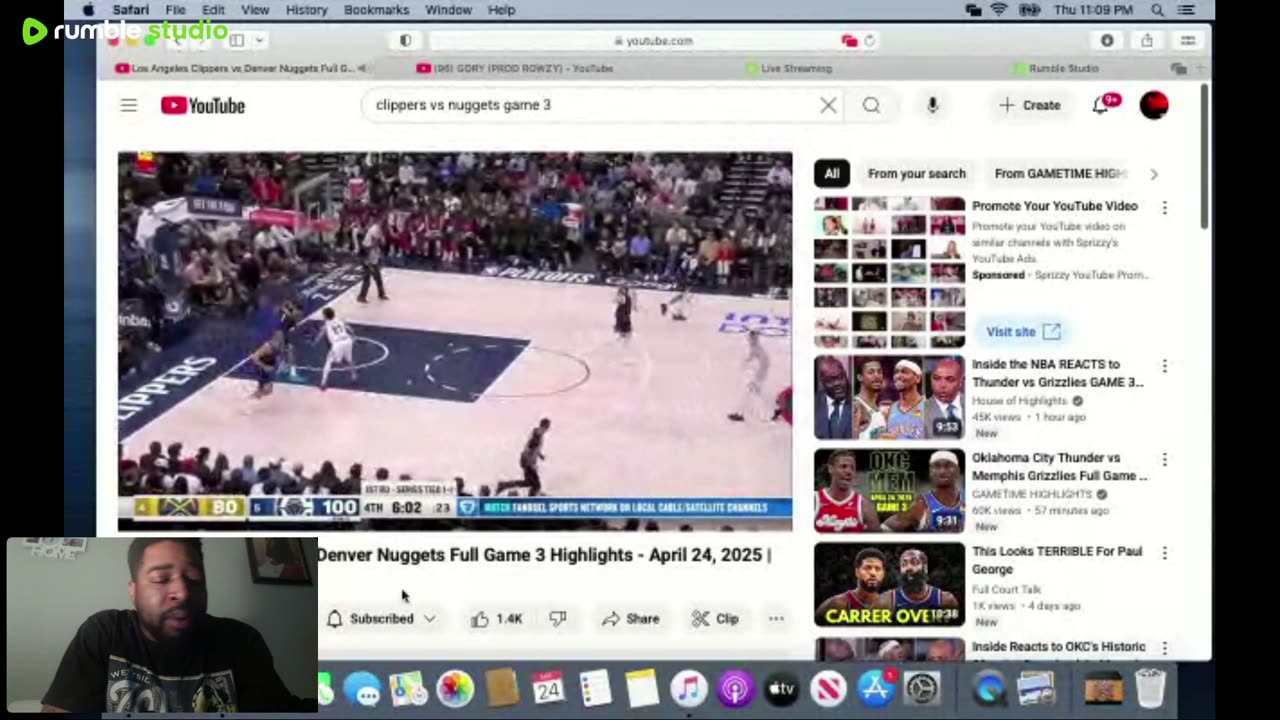1280x720 pixels.
Task: Open the Window menu
Action: pos(448,10)
